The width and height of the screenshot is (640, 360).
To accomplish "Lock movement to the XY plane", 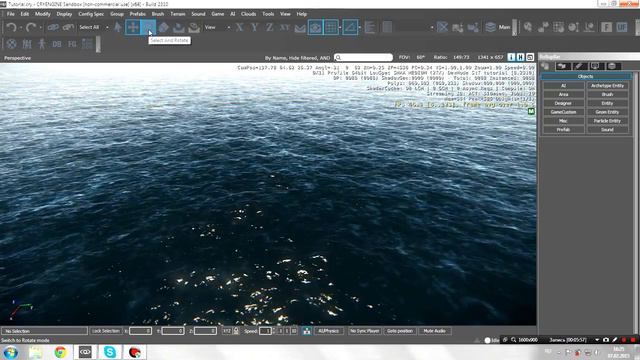I will click(x=284, y=27).
